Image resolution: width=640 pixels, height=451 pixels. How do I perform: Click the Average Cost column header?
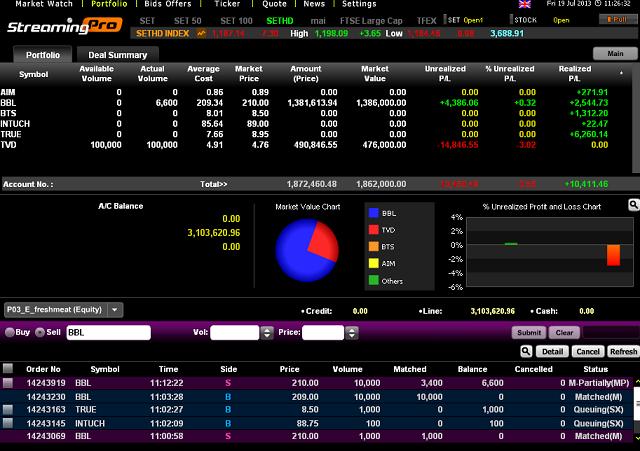tap(203, 73)
